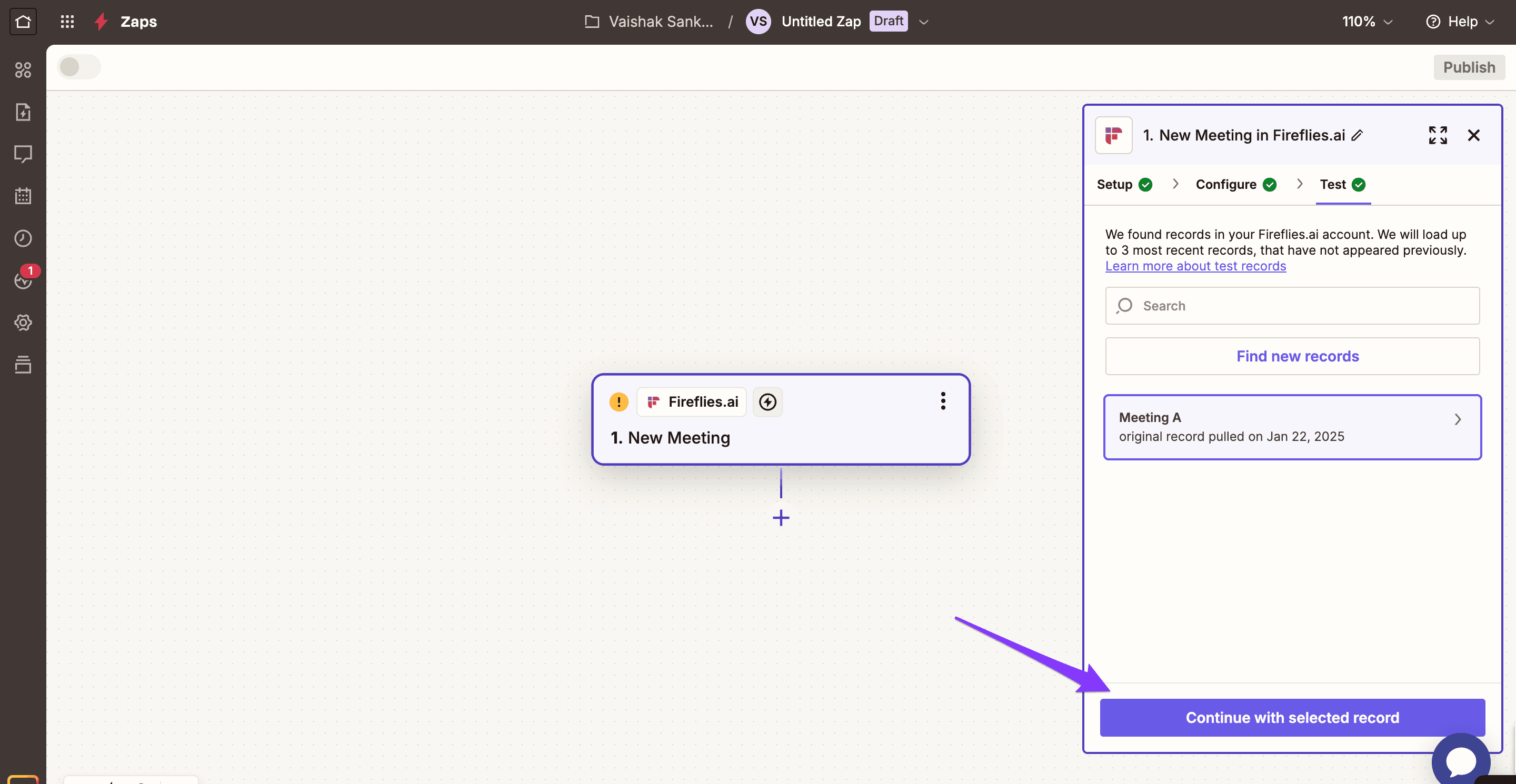Click the Draft status badge
Screen dimensions: 1516x784
[888, 21]
